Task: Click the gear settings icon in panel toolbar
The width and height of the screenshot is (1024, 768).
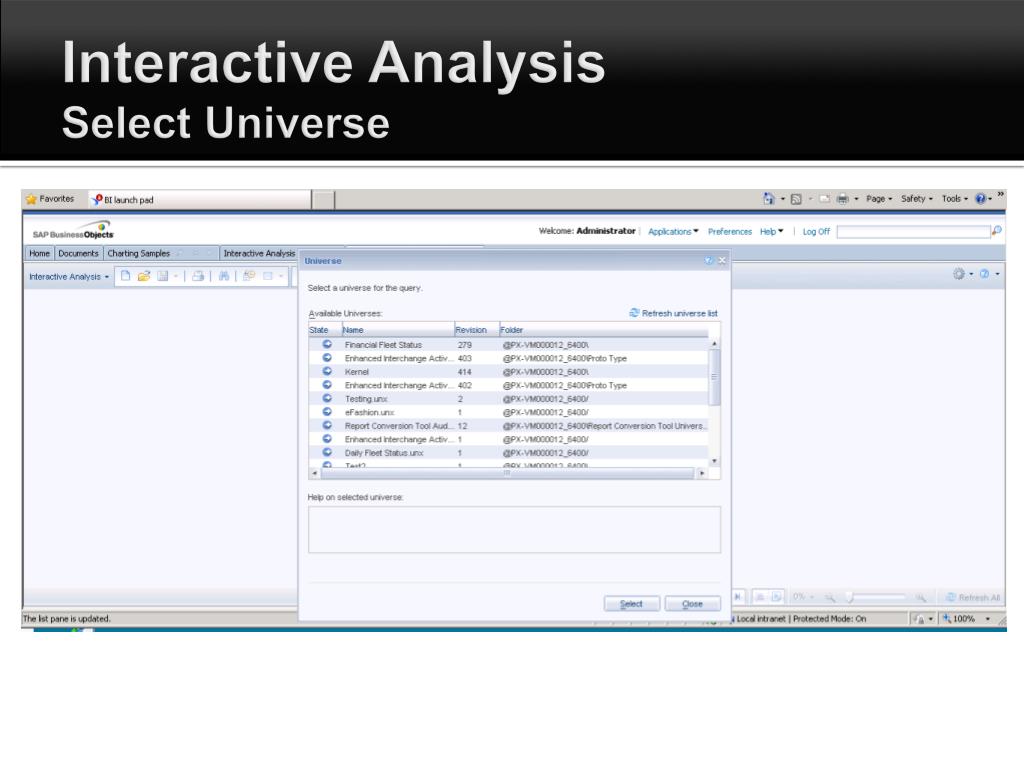Action: click(x=959, y=274)
